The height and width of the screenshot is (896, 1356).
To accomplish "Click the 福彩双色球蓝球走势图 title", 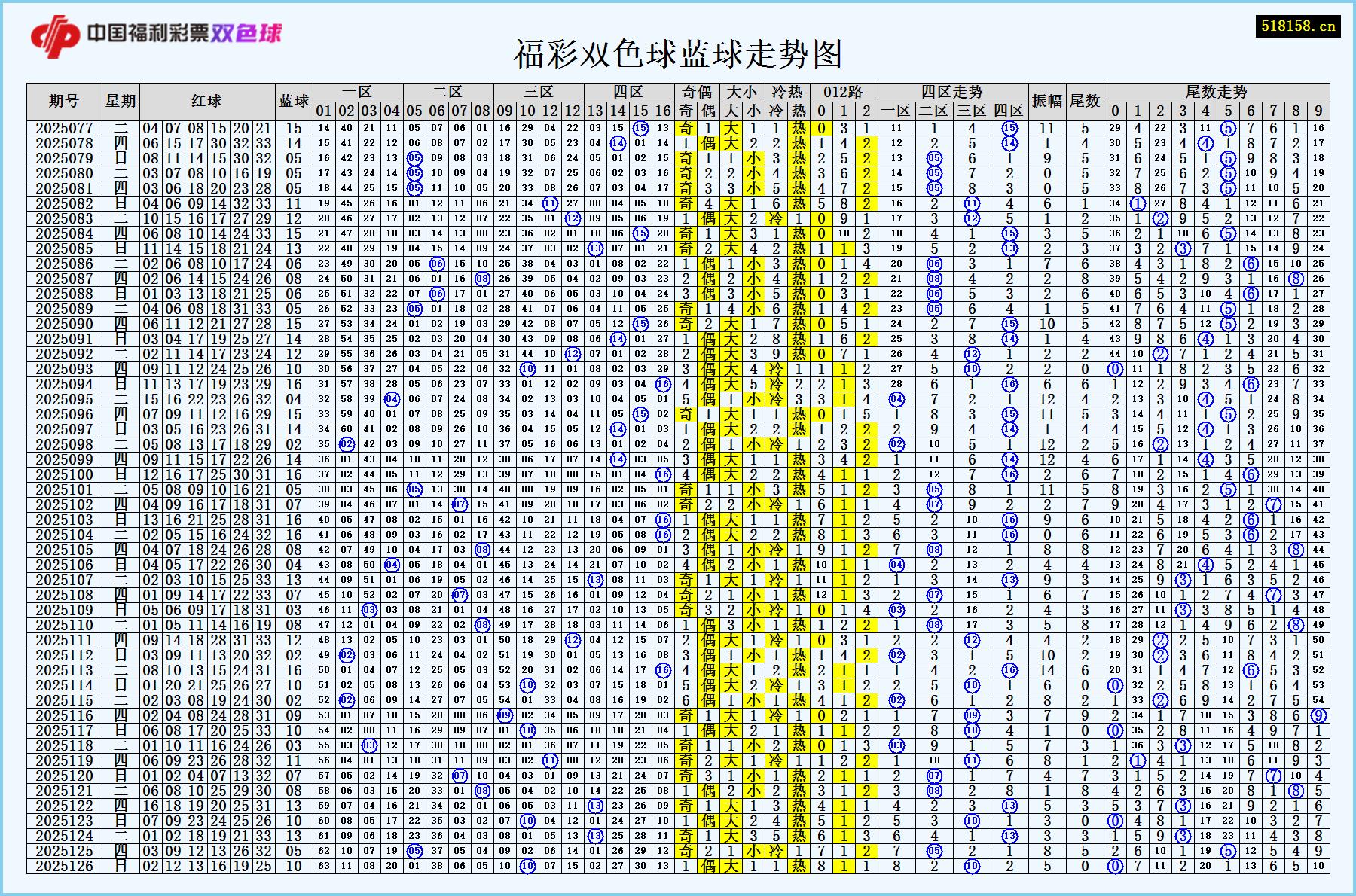I will click(678, 54).
